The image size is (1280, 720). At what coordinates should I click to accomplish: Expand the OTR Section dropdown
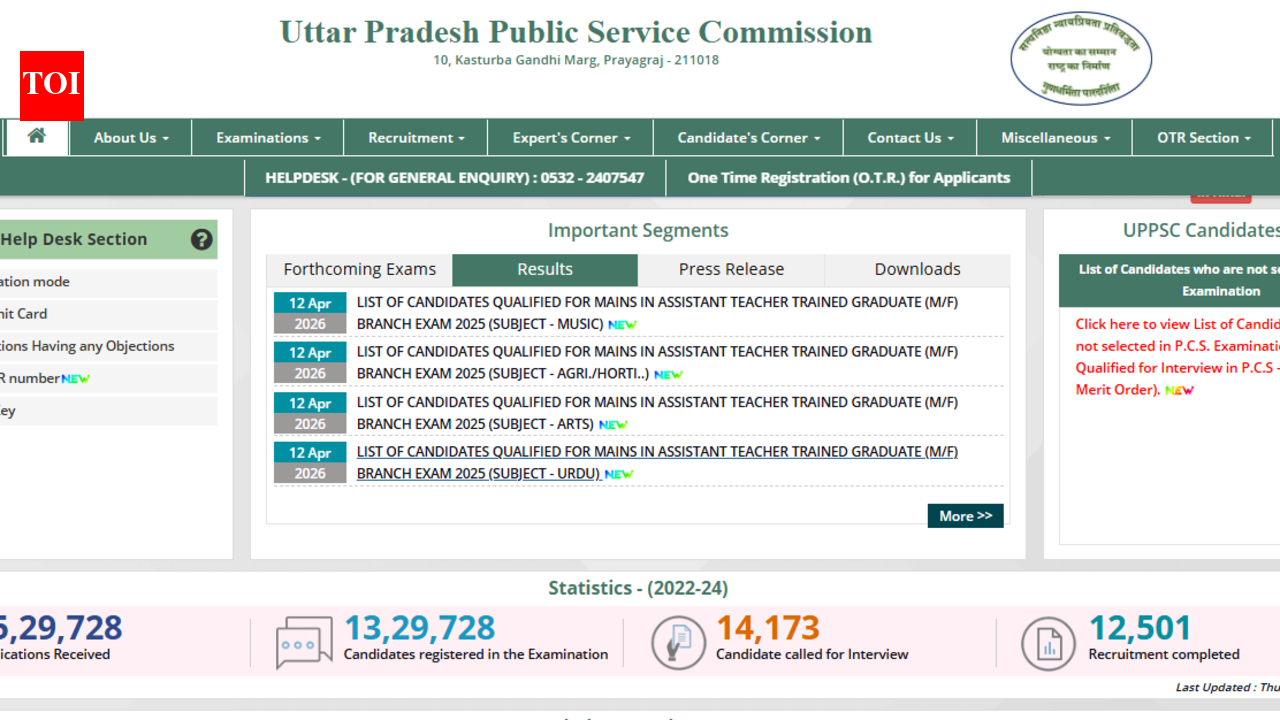pyautogui.click(x=1202, y=137)
